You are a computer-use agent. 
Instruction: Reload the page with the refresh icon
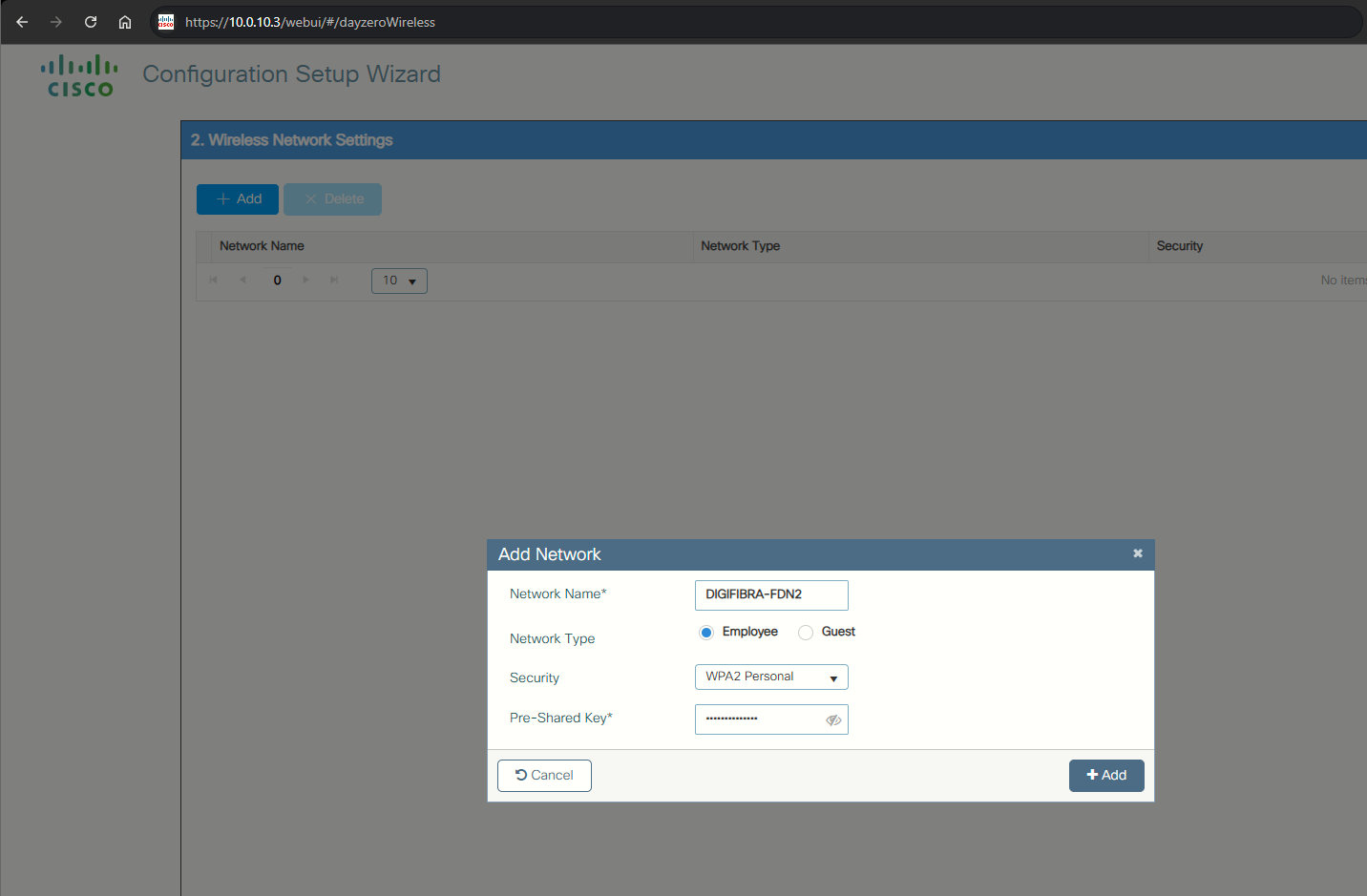coord(91,22)
